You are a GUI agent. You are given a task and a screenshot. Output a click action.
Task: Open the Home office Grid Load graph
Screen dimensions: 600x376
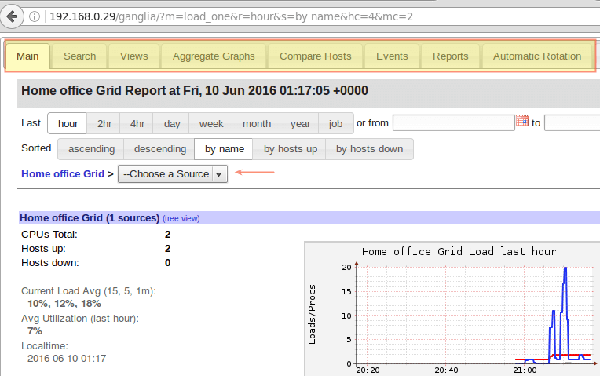coord(452,308)
